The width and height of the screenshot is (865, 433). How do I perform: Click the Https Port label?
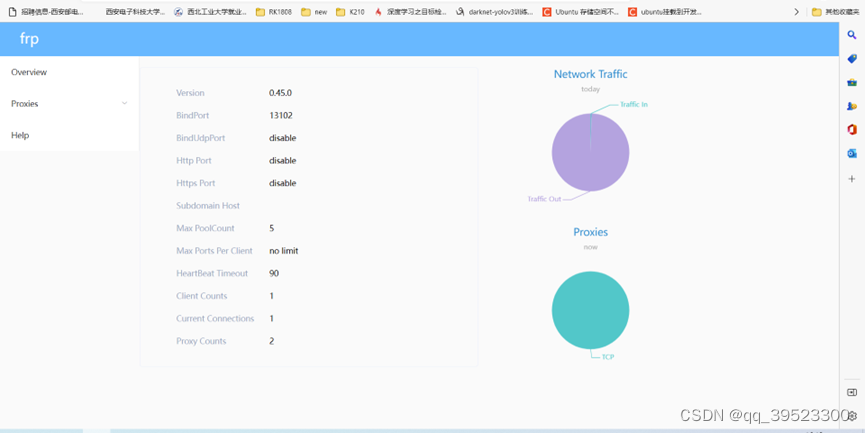196,183
